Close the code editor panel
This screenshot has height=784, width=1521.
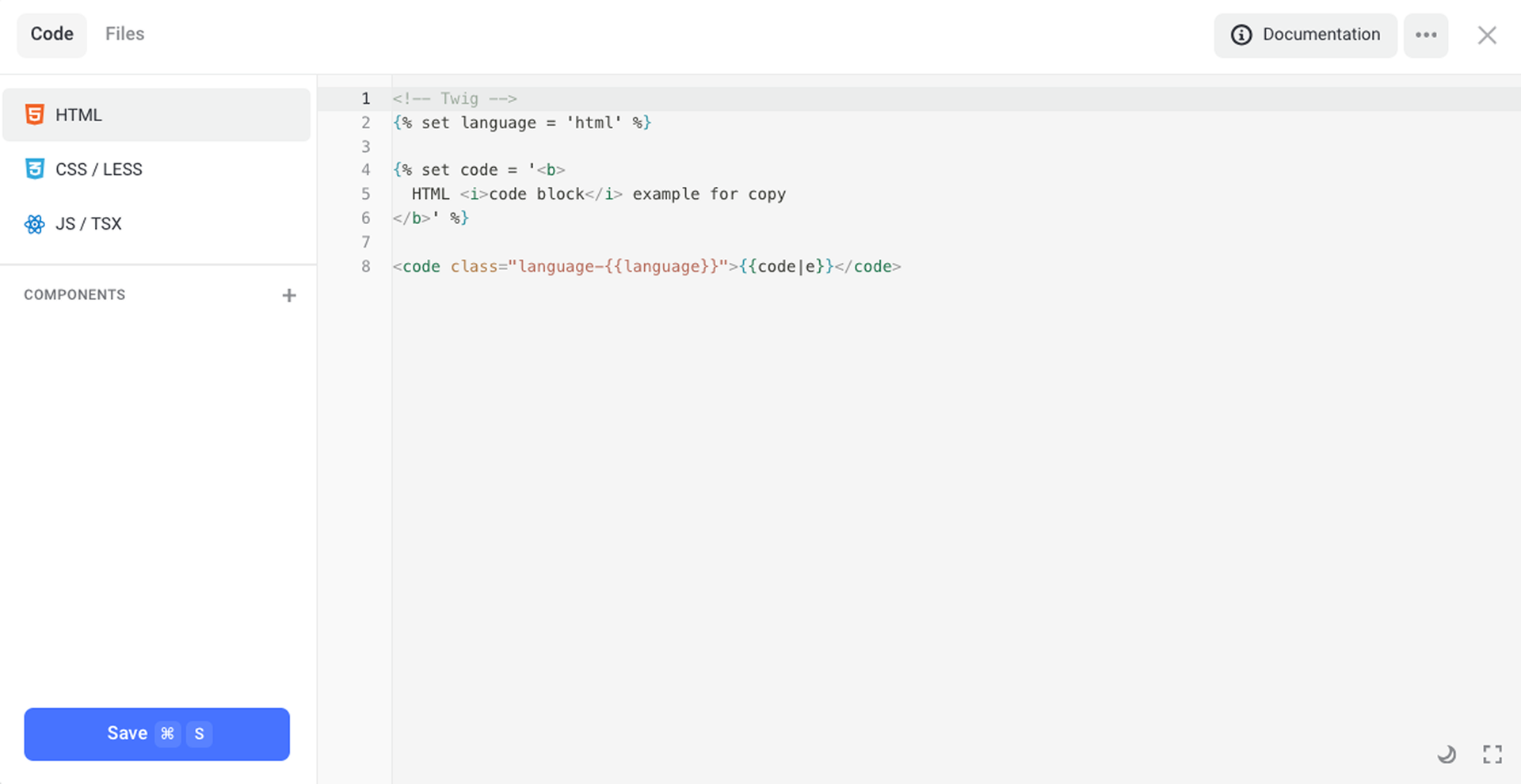[1487, 35]
